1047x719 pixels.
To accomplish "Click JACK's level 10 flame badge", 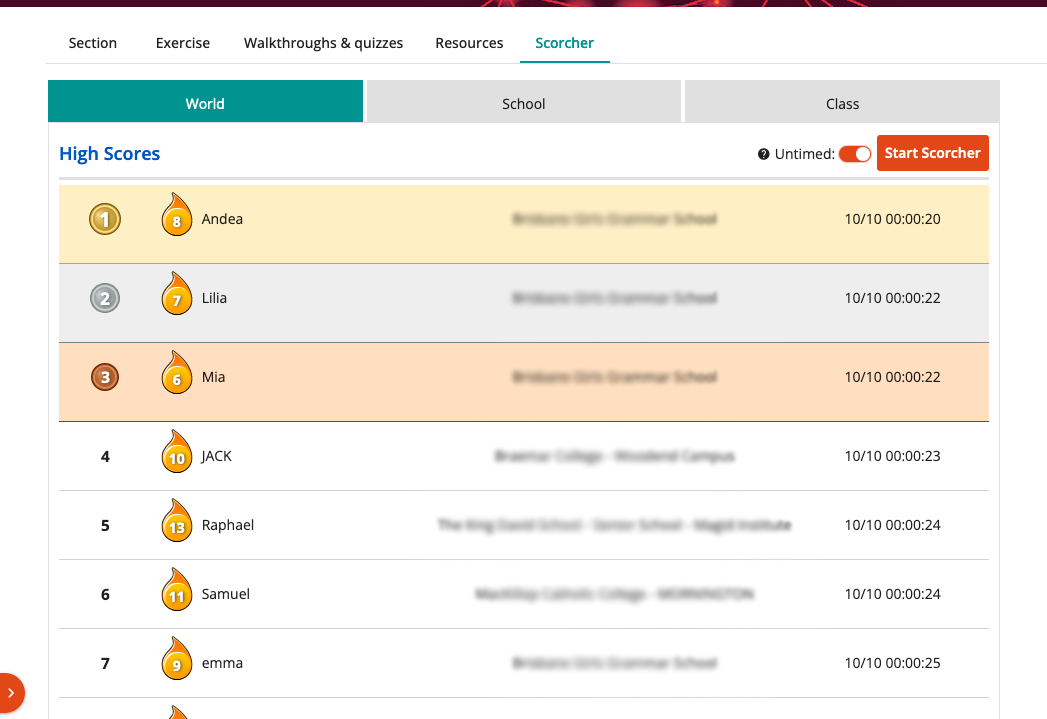I will pyautogui.click(x=176, y=452).
